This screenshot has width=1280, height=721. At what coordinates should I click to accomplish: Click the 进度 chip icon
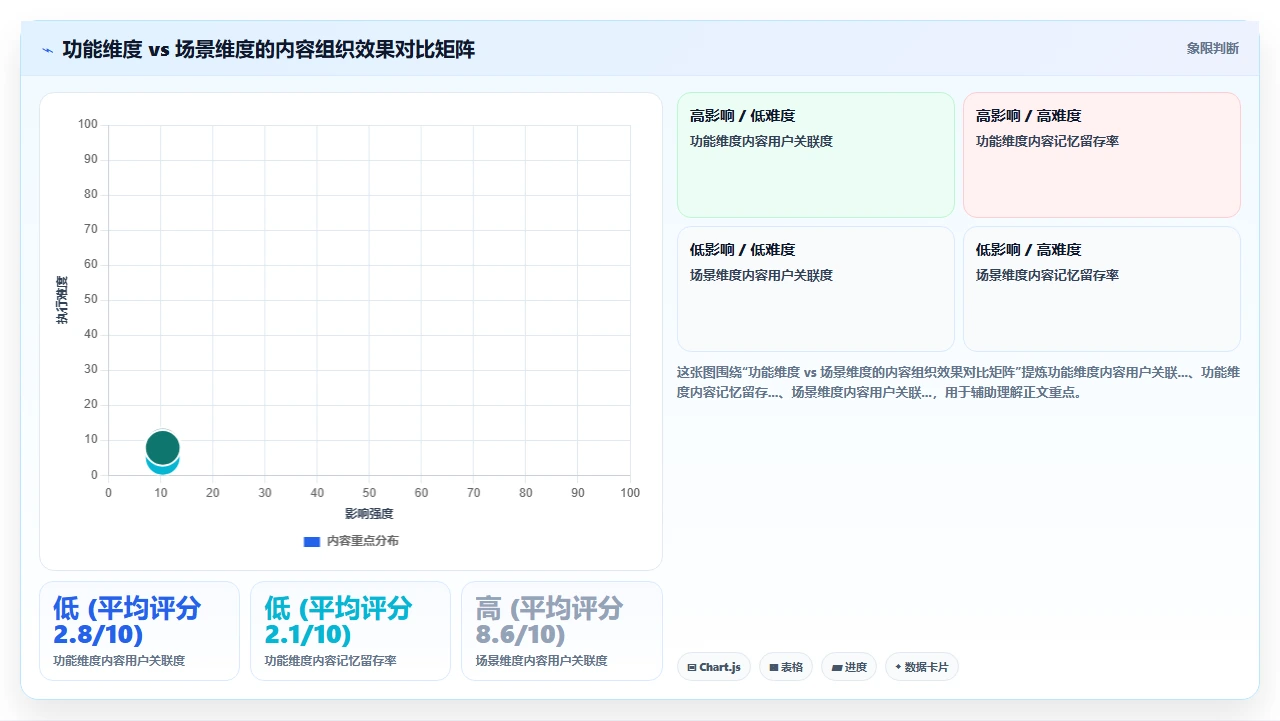(x=837, y=667)
